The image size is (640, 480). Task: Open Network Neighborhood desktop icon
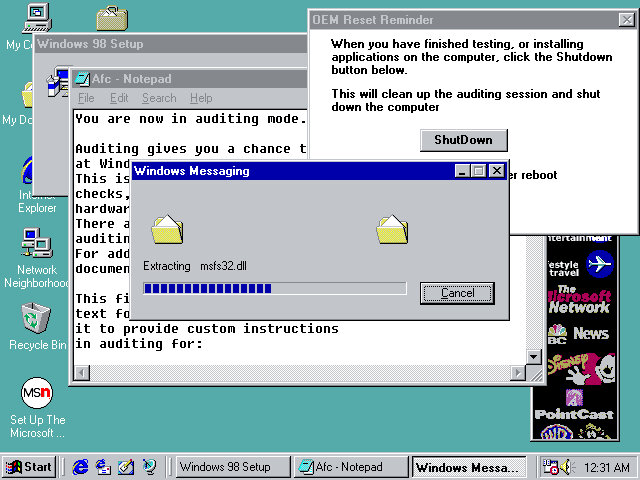coord(36,244)
